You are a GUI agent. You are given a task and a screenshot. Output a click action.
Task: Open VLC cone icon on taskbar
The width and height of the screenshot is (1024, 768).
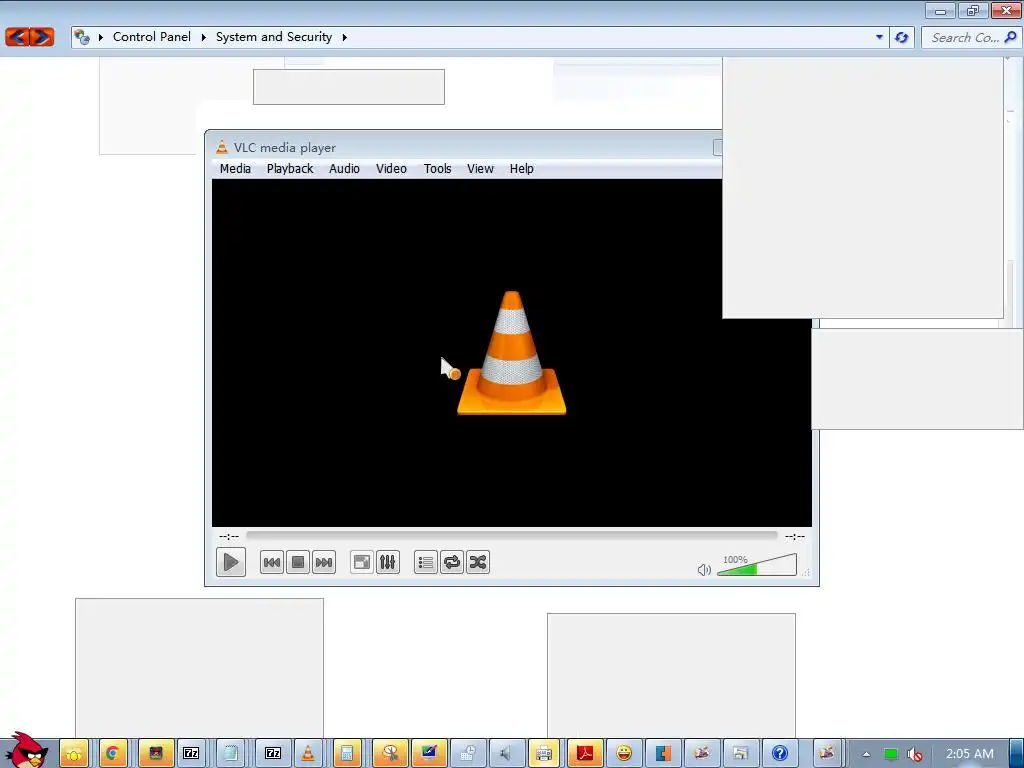coord(308,754)
